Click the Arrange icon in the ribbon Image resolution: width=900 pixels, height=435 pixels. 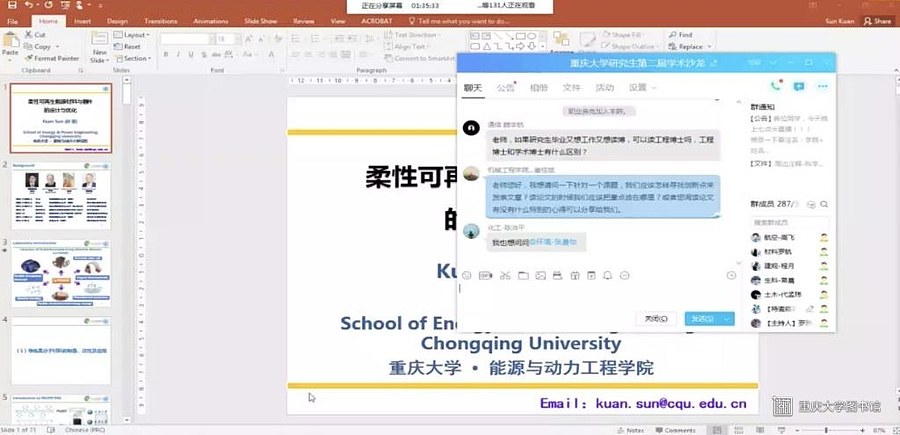tap(561, 40)
